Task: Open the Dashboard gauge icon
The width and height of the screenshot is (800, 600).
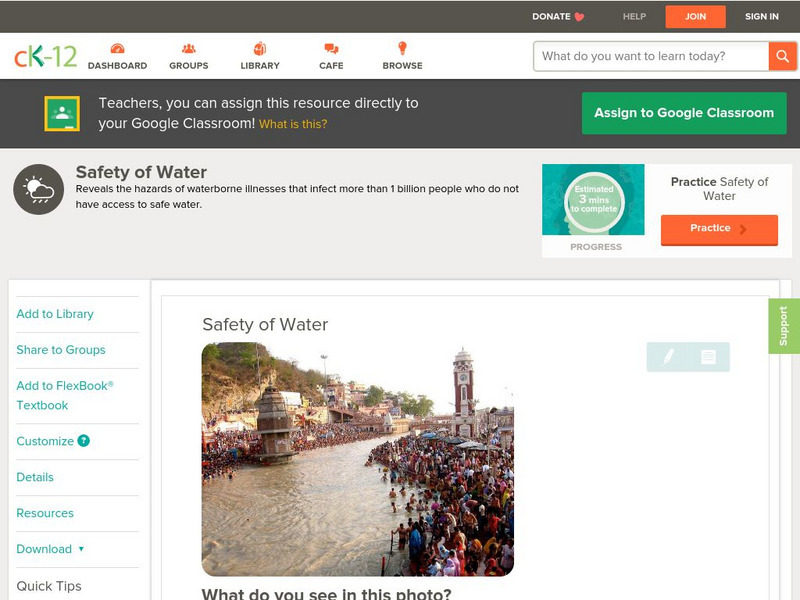Action: (117, 48)
